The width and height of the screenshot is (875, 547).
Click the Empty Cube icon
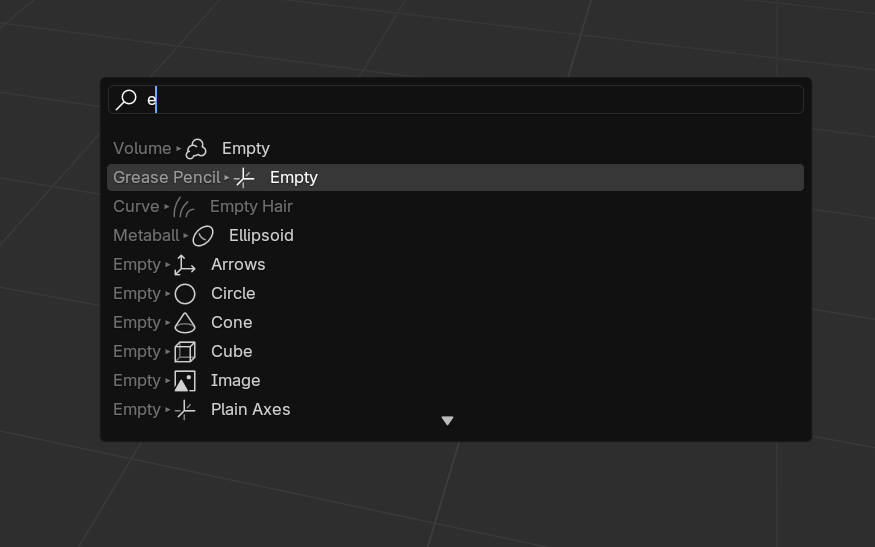185,352
